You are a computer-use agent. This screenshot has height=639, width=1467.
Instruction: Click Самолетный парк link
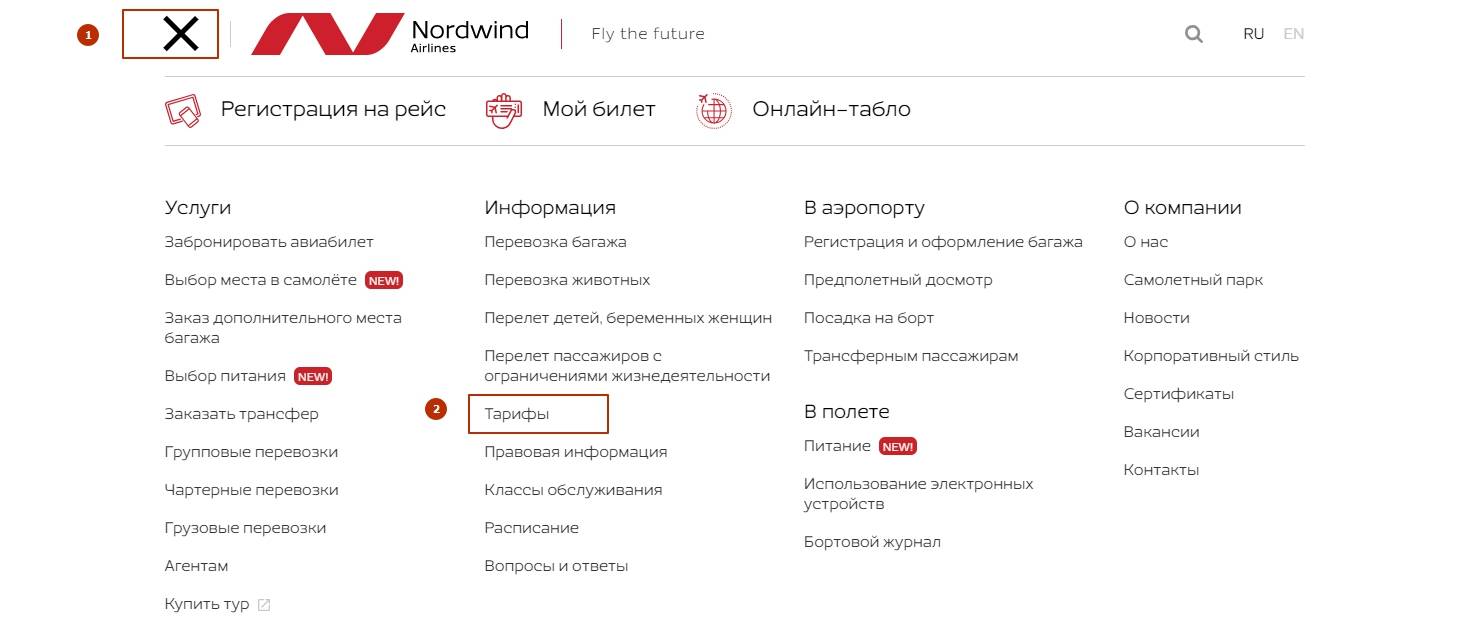tap(1193, 280)
